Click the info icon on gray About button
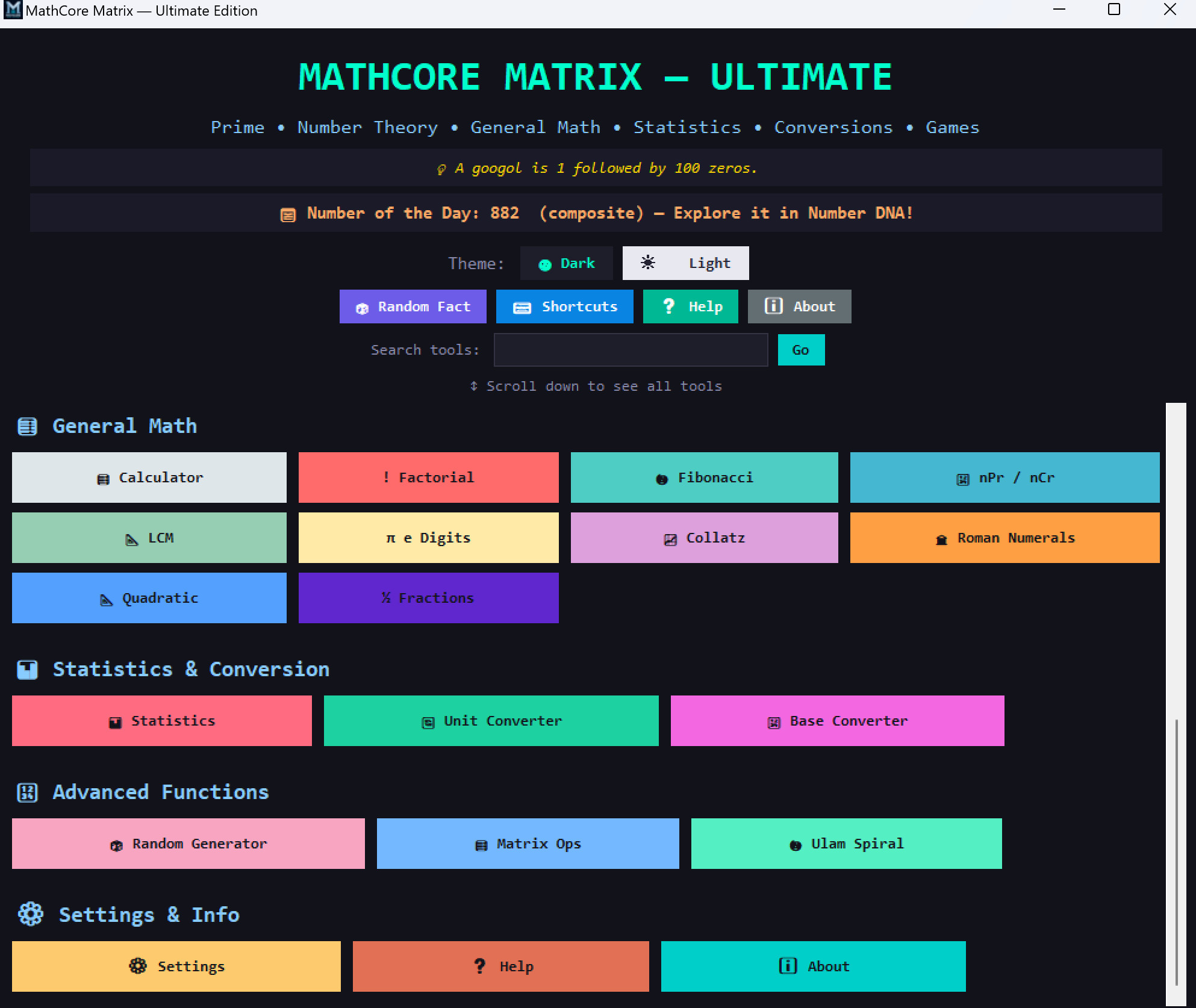 [x=774, y=306]
